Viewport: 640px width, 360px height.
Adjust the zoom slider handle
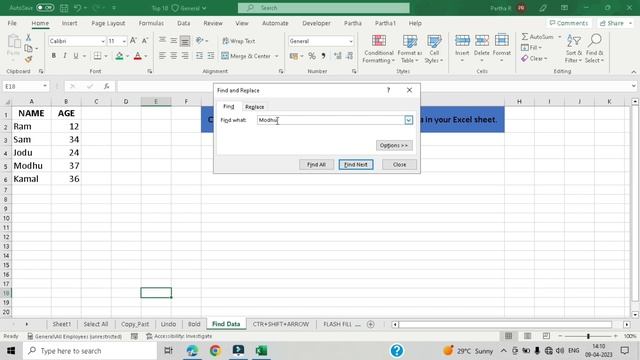tap(588, 336)
